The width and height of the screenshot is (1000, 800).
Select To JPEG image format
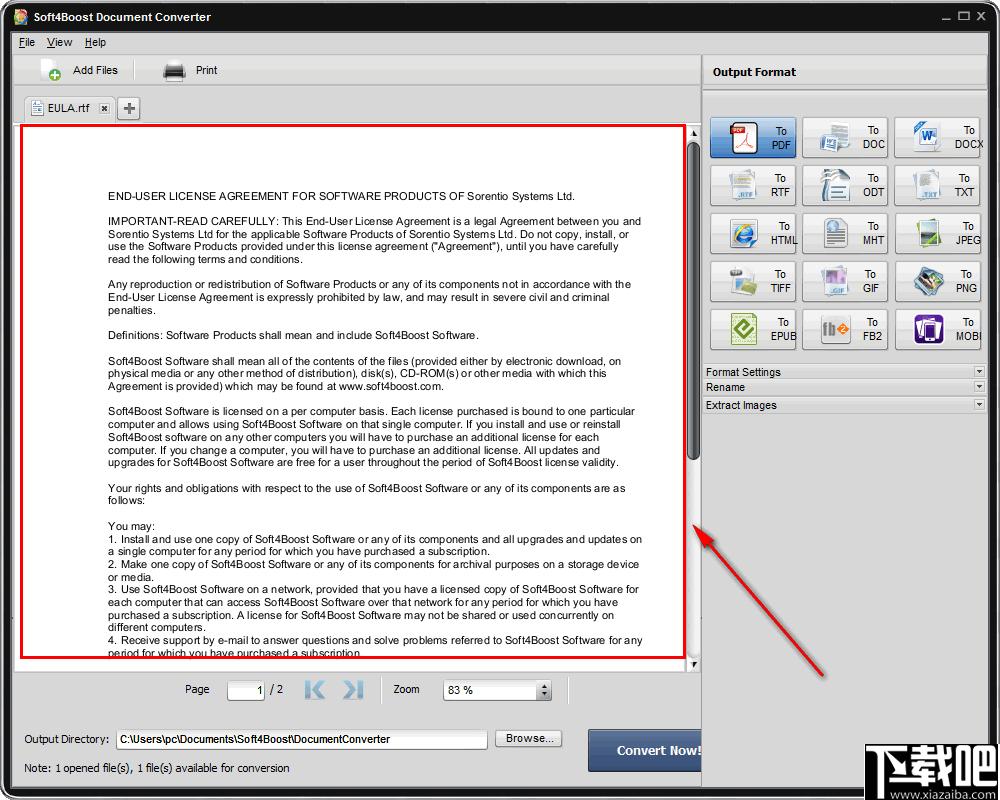(939, 233)
